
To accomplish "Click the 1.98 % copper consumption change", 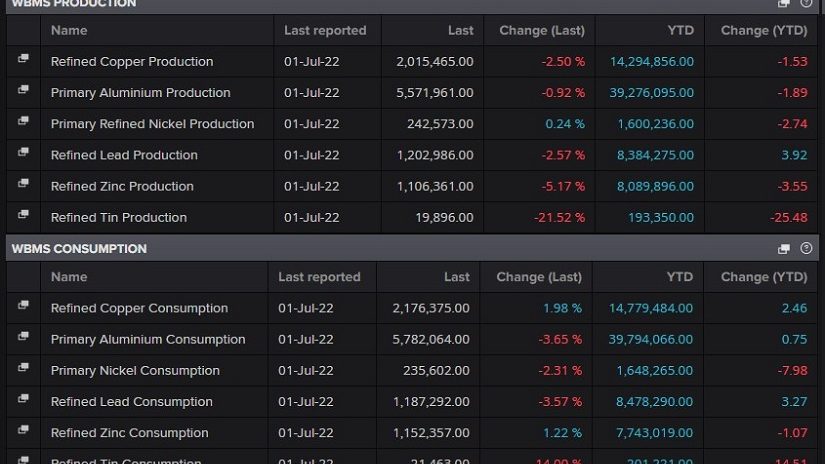I will (x=562, y=308).
